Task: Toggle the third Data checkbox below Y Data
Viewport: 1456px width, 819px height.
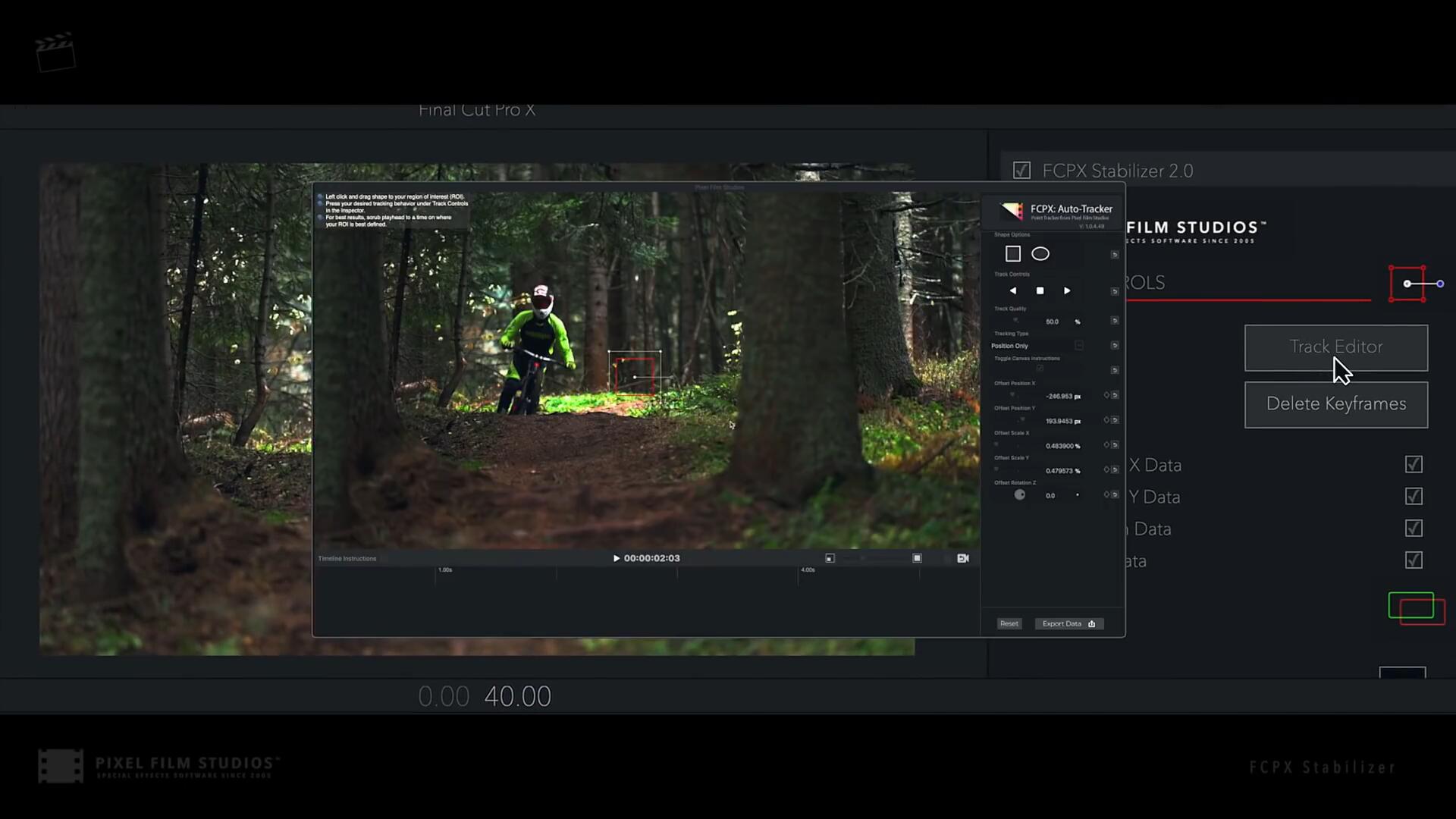Action: pos(1414,528)
